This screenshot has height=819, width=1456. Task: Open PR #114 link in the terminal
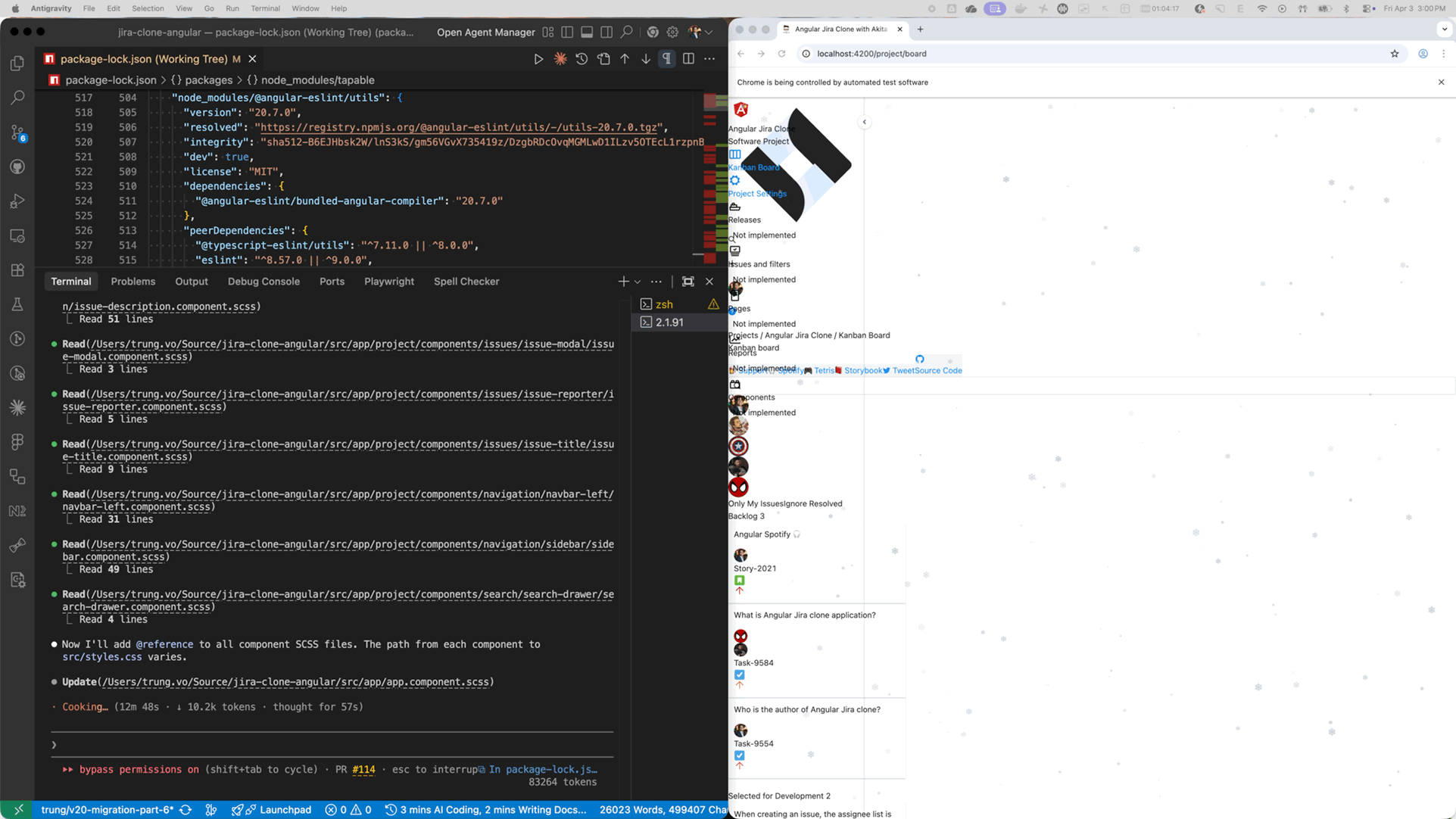click(x=363, y=769)
